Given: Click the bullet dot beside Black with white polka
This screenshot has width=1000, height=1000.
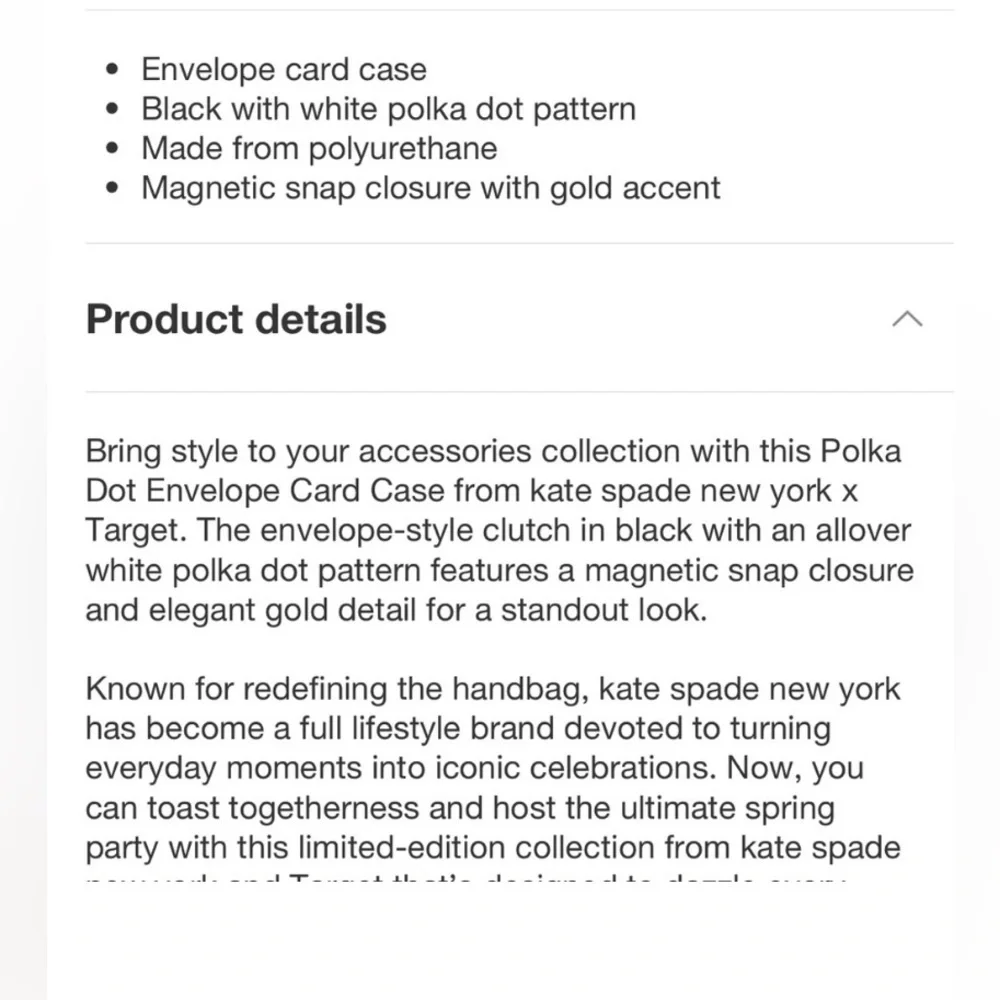Looking at the screenshot, I should (113, 109).
